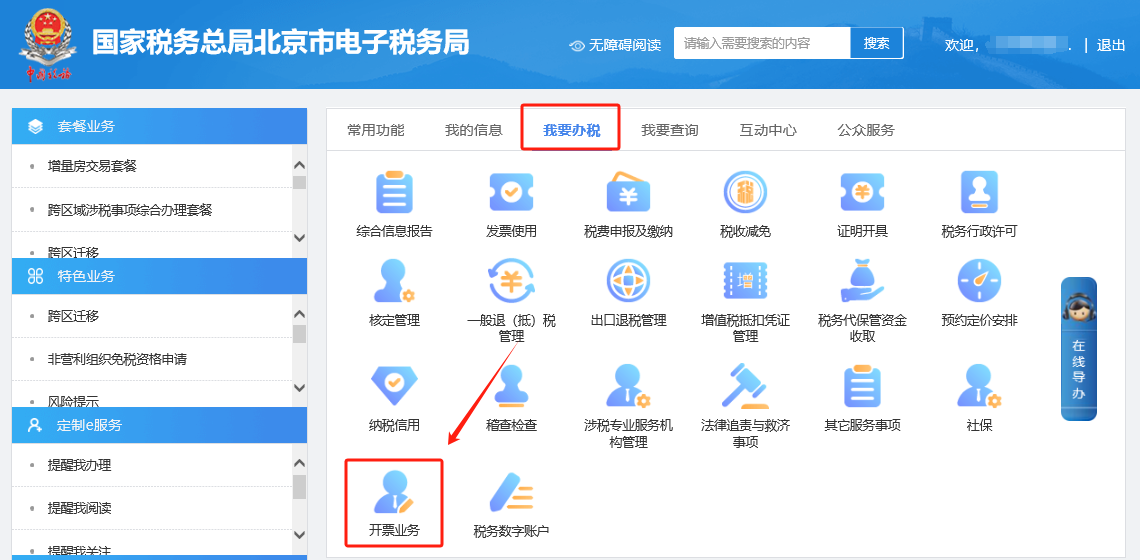The height and width of the screenshot is (560, 1140).
Task: Open 税收减免 icon
Action: click(x=745, y=193)
